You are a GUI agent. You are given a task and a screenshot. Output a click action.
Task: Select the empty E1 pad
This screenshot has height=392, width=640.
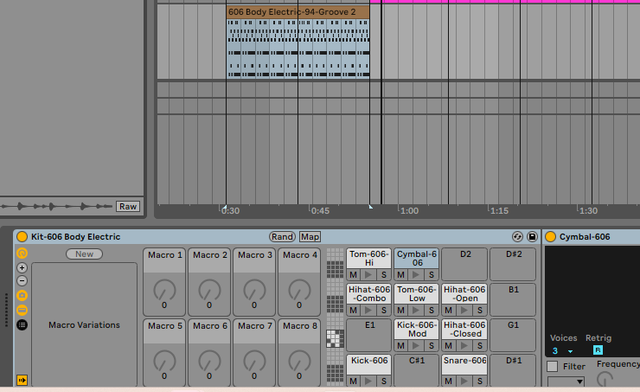pos(369,335)
